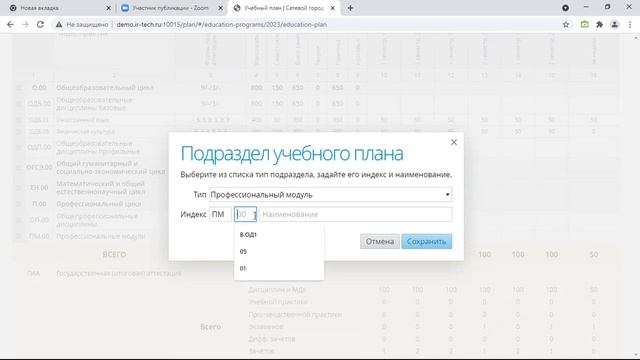
Task: Reload the current page
Action: pos(40,24)
